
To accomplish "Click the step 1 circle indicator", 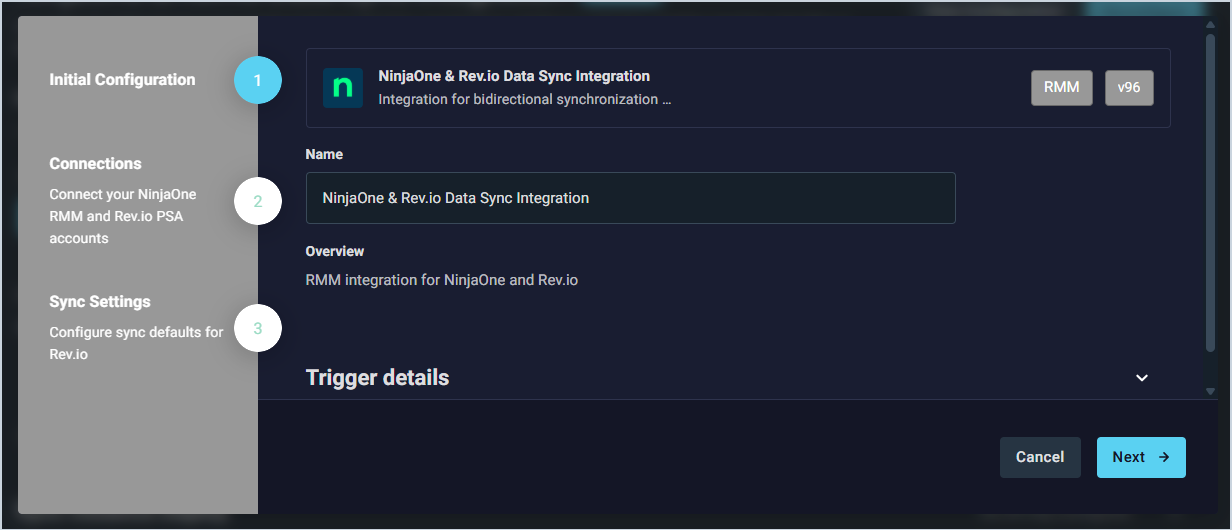I will (258, 80).
